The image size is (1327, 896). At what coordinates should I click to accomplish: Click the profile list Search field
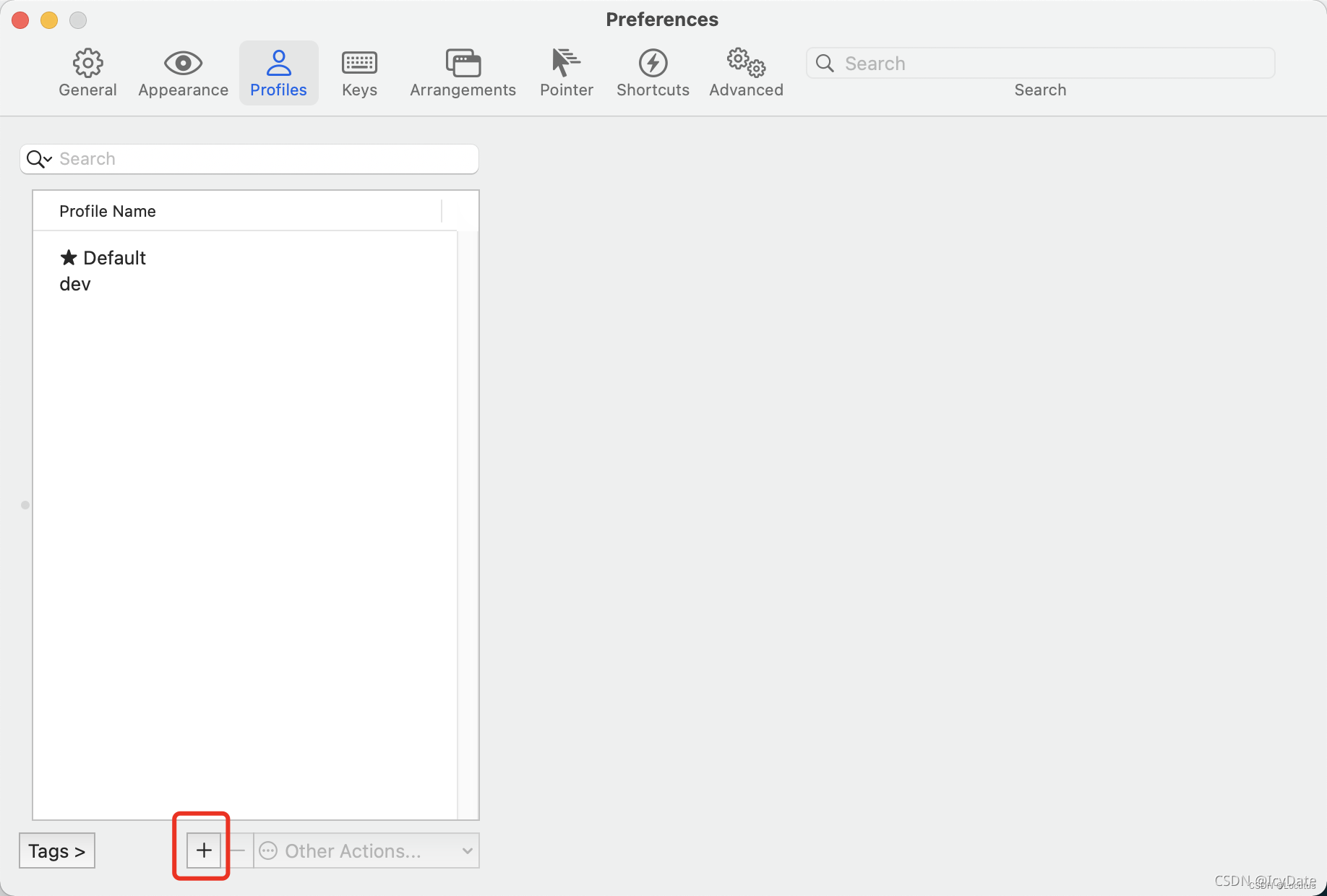[249, 159]
